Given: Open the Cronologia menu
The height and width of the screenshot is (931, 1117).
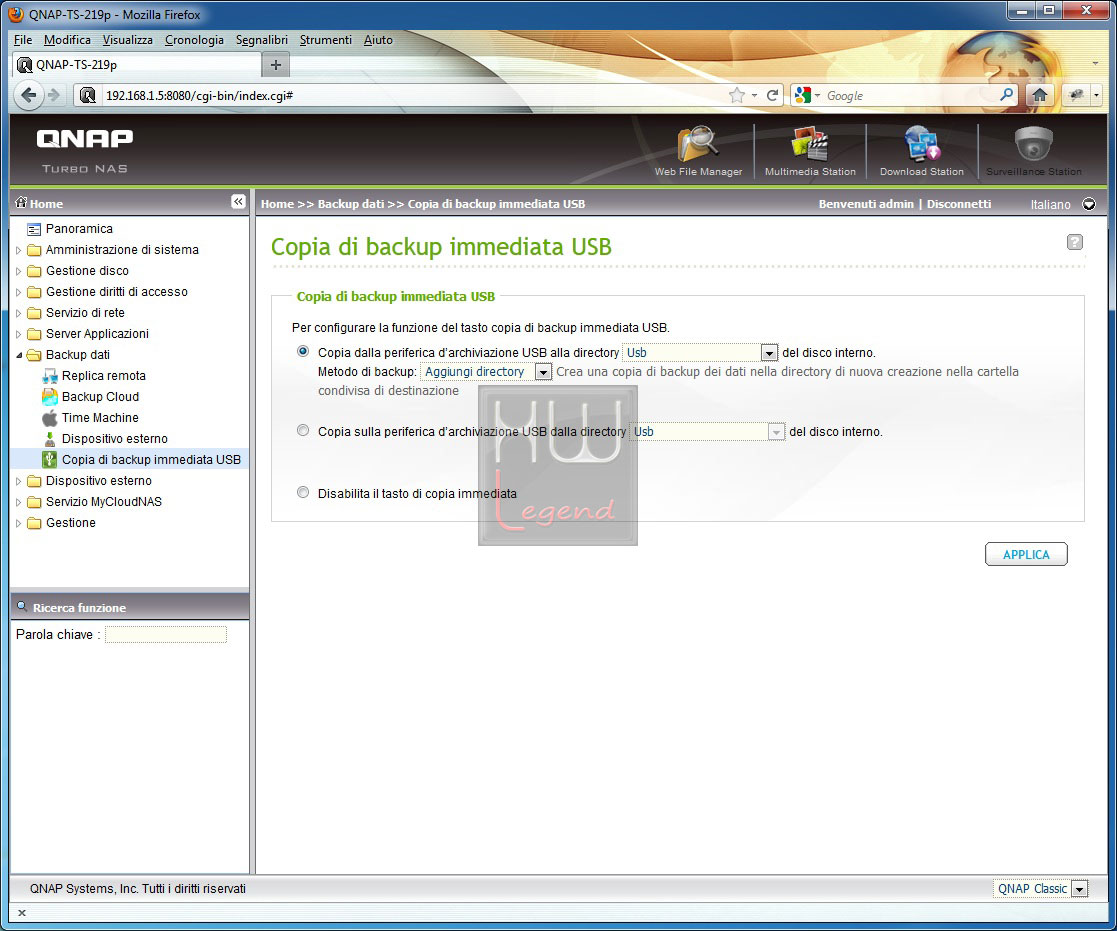Looking at the screenshot, I should click(194, 40).
